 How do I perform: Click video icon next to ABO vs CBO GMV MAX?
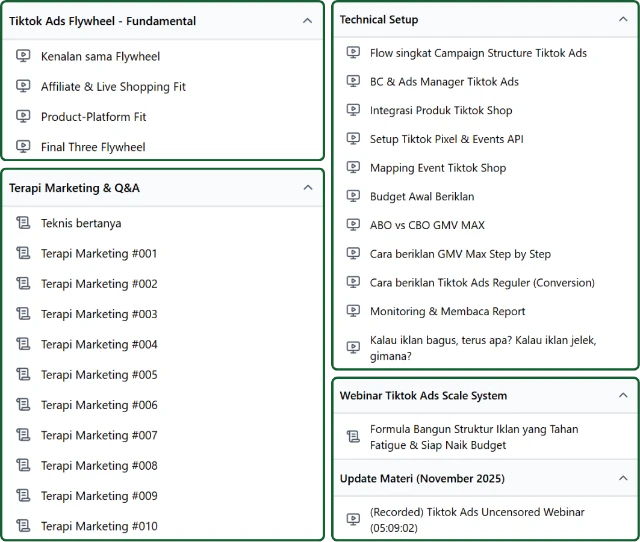coord(352,225)
